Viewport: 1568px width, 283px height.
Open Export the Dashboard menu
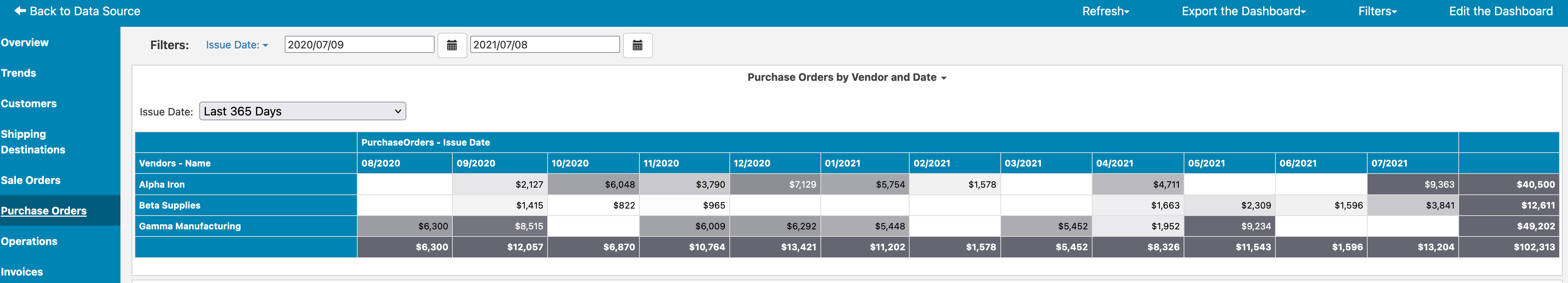(x=1243, y=11)
